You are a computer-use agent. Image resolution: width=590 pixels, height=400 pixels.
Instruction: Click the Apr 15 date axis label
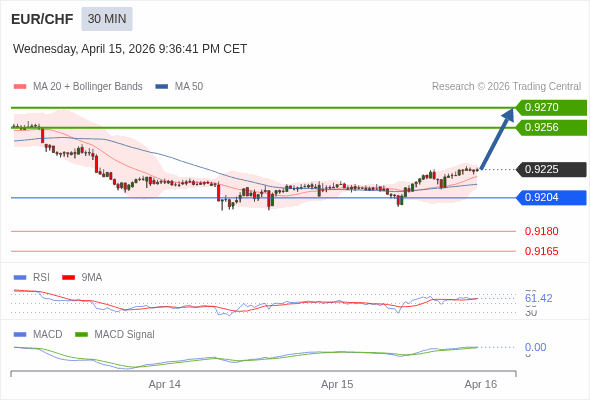pos(337,384)
